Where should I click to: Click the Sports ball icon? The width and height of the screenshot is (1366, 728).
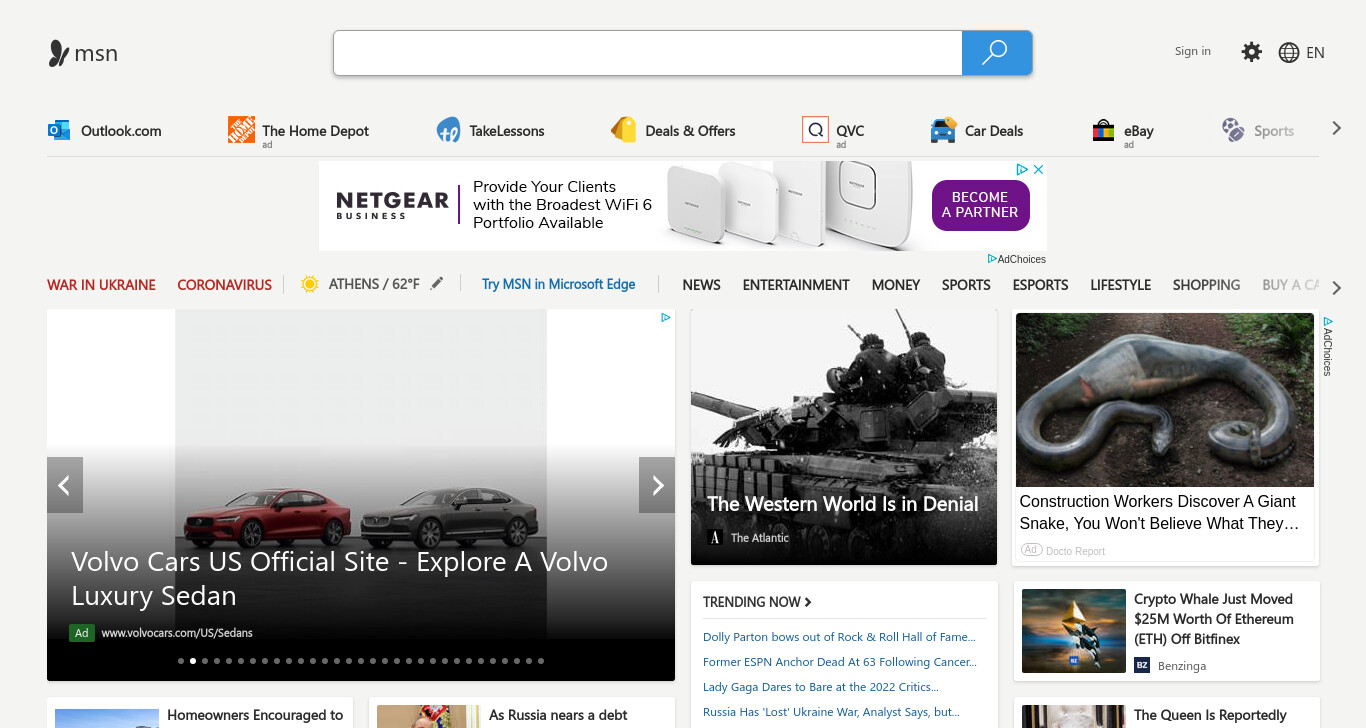click(1233, 130)
